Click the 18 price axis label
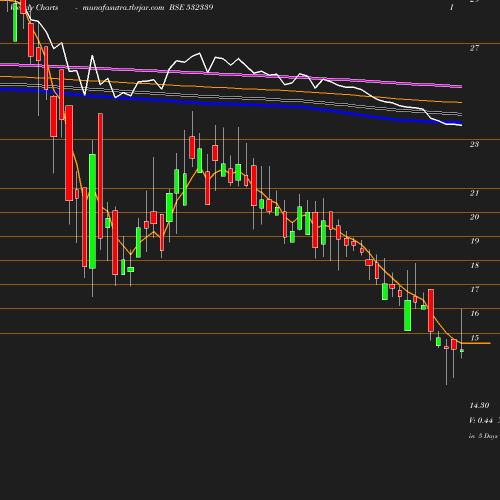Image resolution: width=500 pixels, height=500 pixels. (x=475, y=265)
